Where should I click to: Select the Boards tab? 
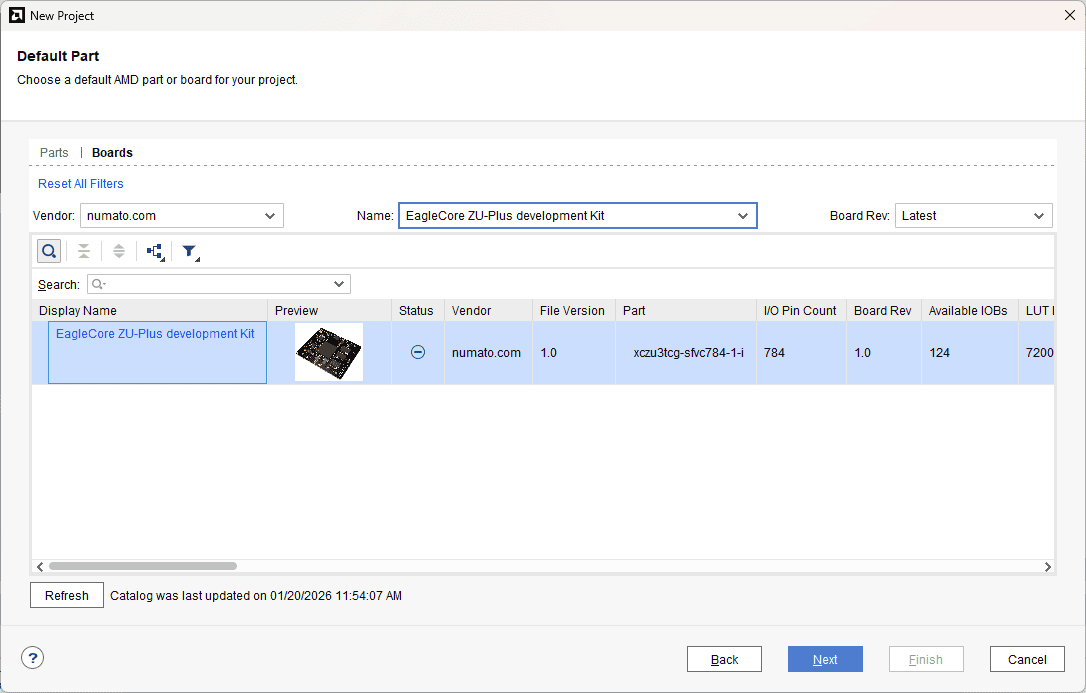pyautogui.click(x=112, y=153)
